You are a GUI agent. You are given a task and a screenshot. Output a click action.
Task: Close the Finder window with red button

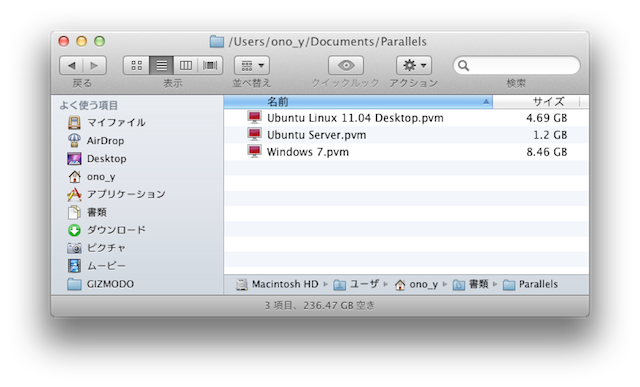(x=64, y=41)
